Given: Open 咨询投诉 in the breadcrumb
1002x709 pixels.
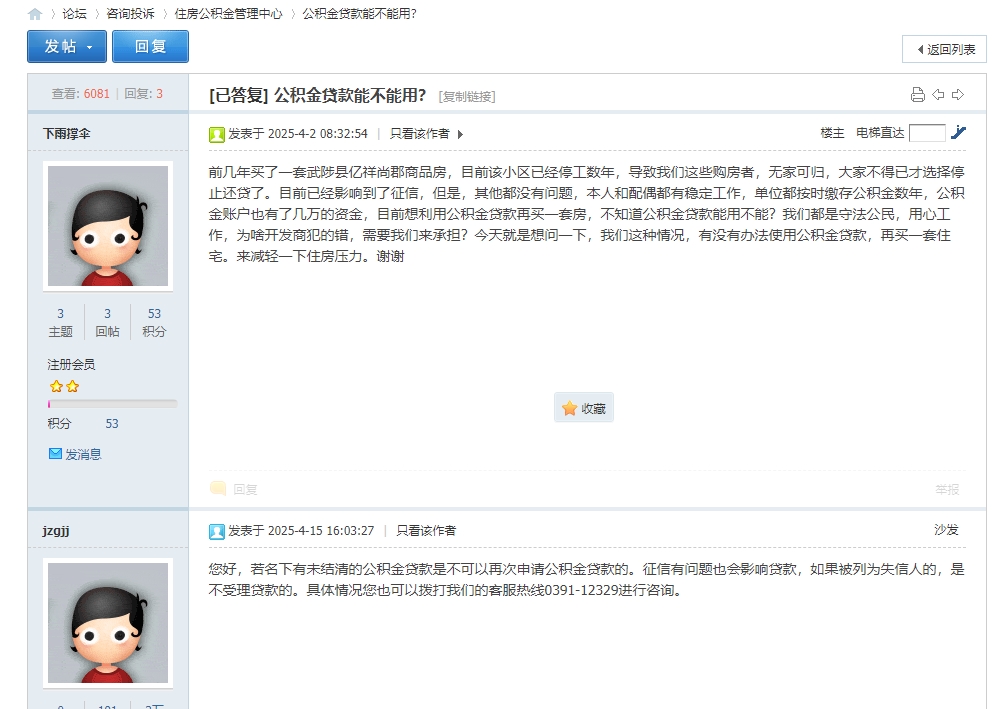Looking at the screenshot, I should tap(130, 14).
